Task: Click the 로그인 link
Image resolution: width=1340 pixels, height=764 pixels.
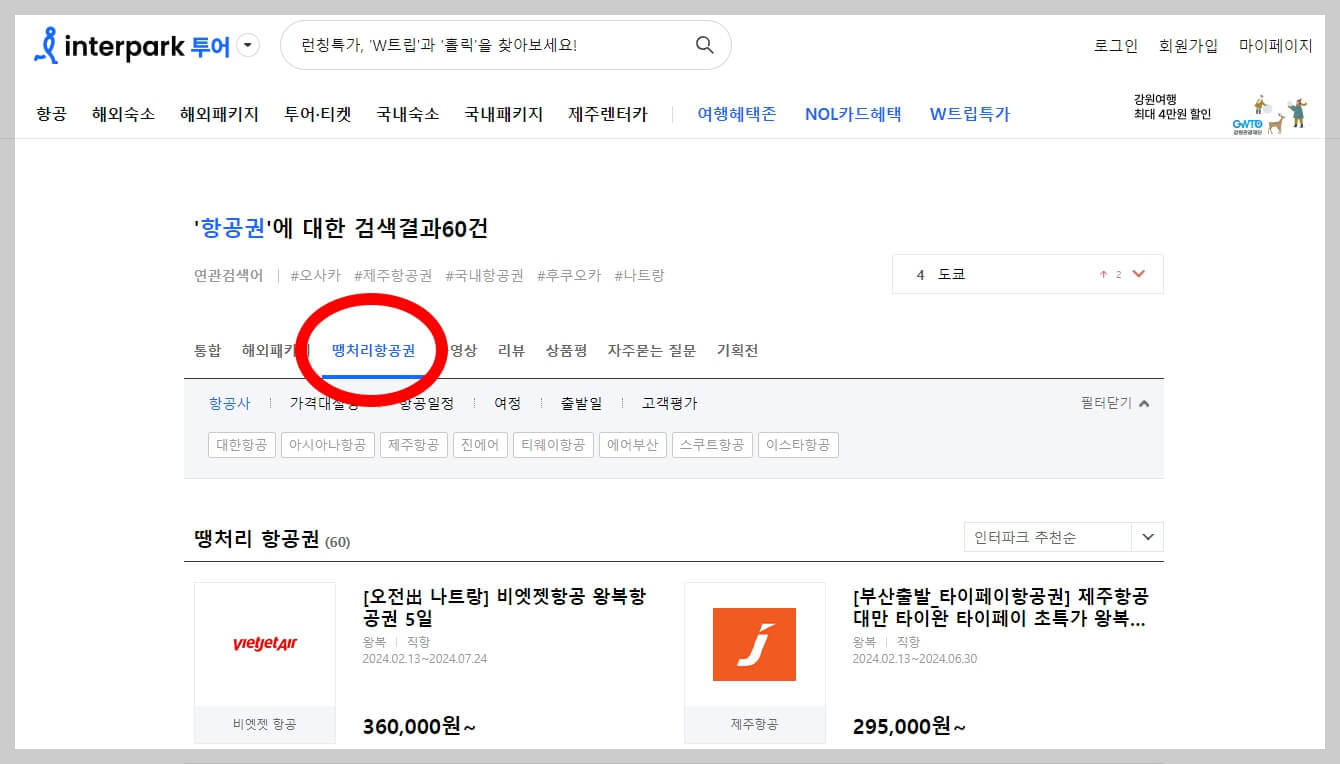Action: point(1114,45)
